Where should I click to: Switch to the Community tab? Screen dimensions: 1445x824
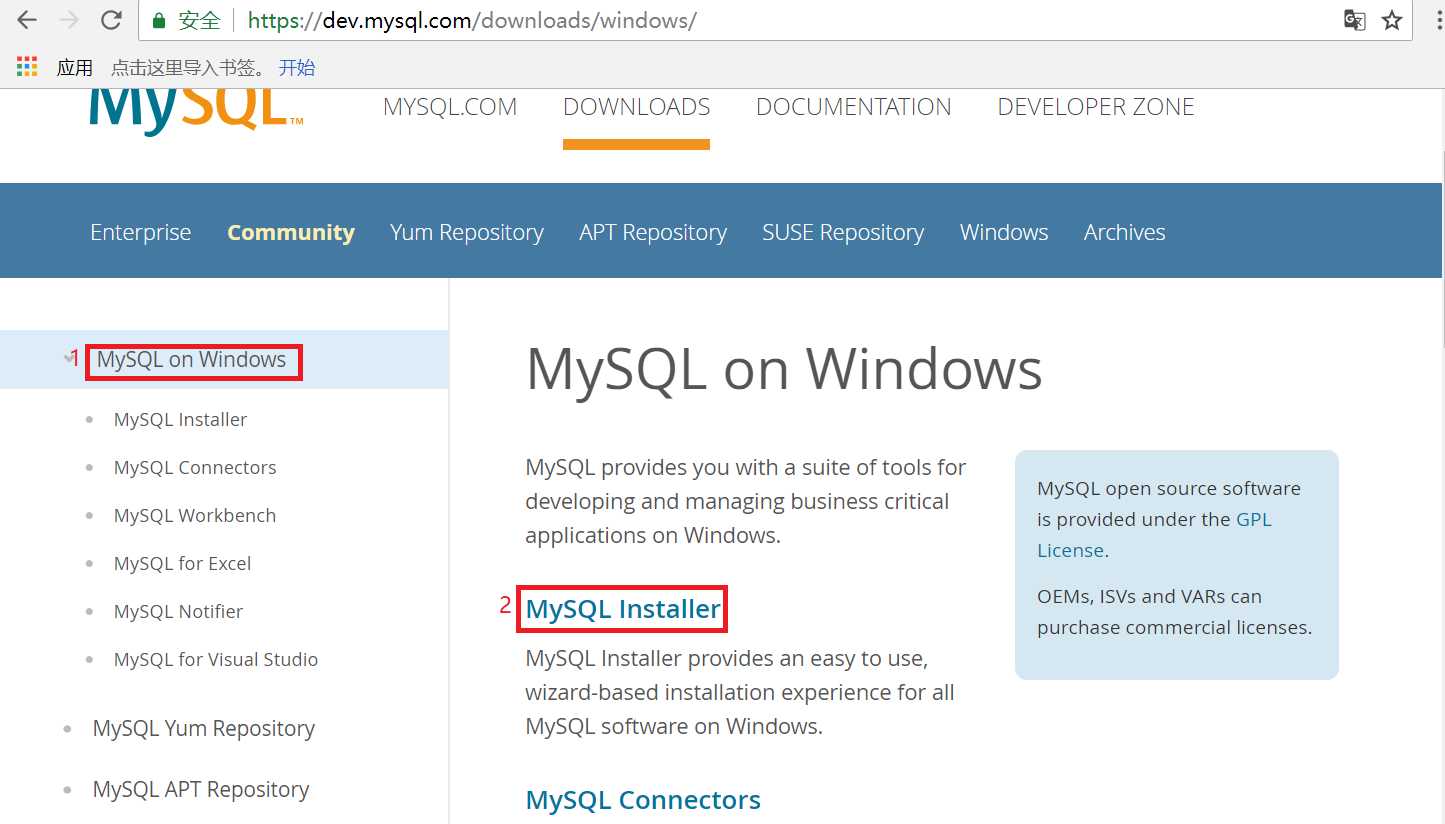[291, 232]
